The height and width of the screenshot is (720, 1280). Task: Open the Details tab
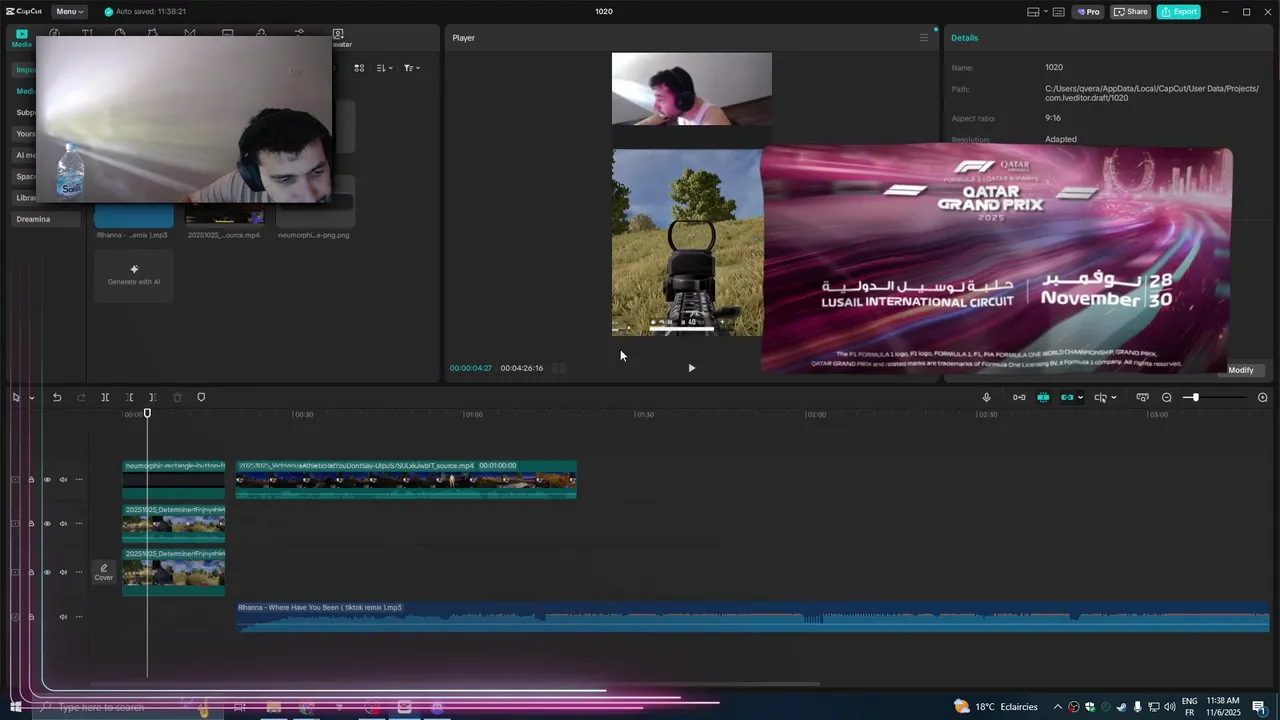click(x=965, y=38)
